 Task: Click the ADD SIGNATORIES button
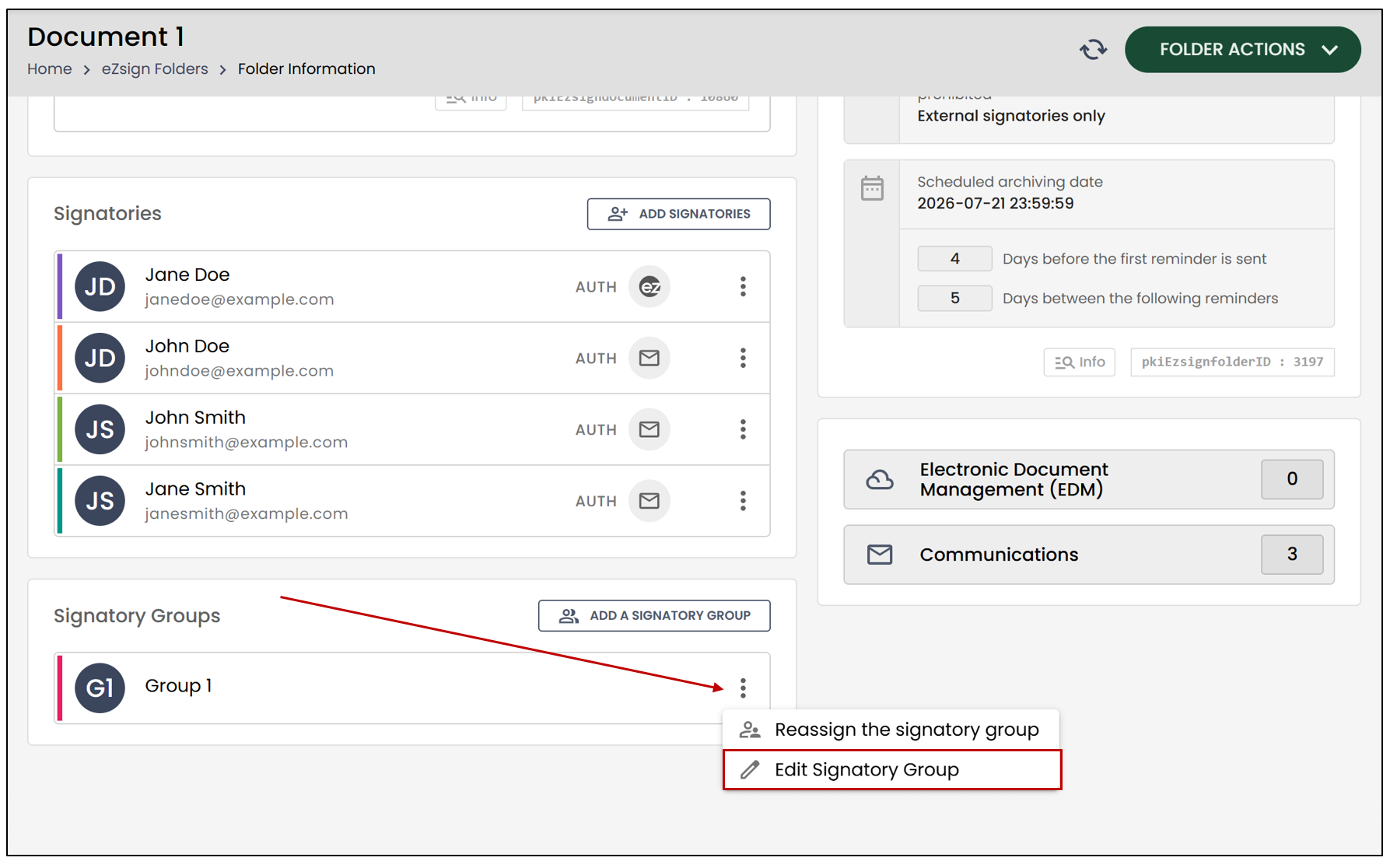(x=678, y=214)
